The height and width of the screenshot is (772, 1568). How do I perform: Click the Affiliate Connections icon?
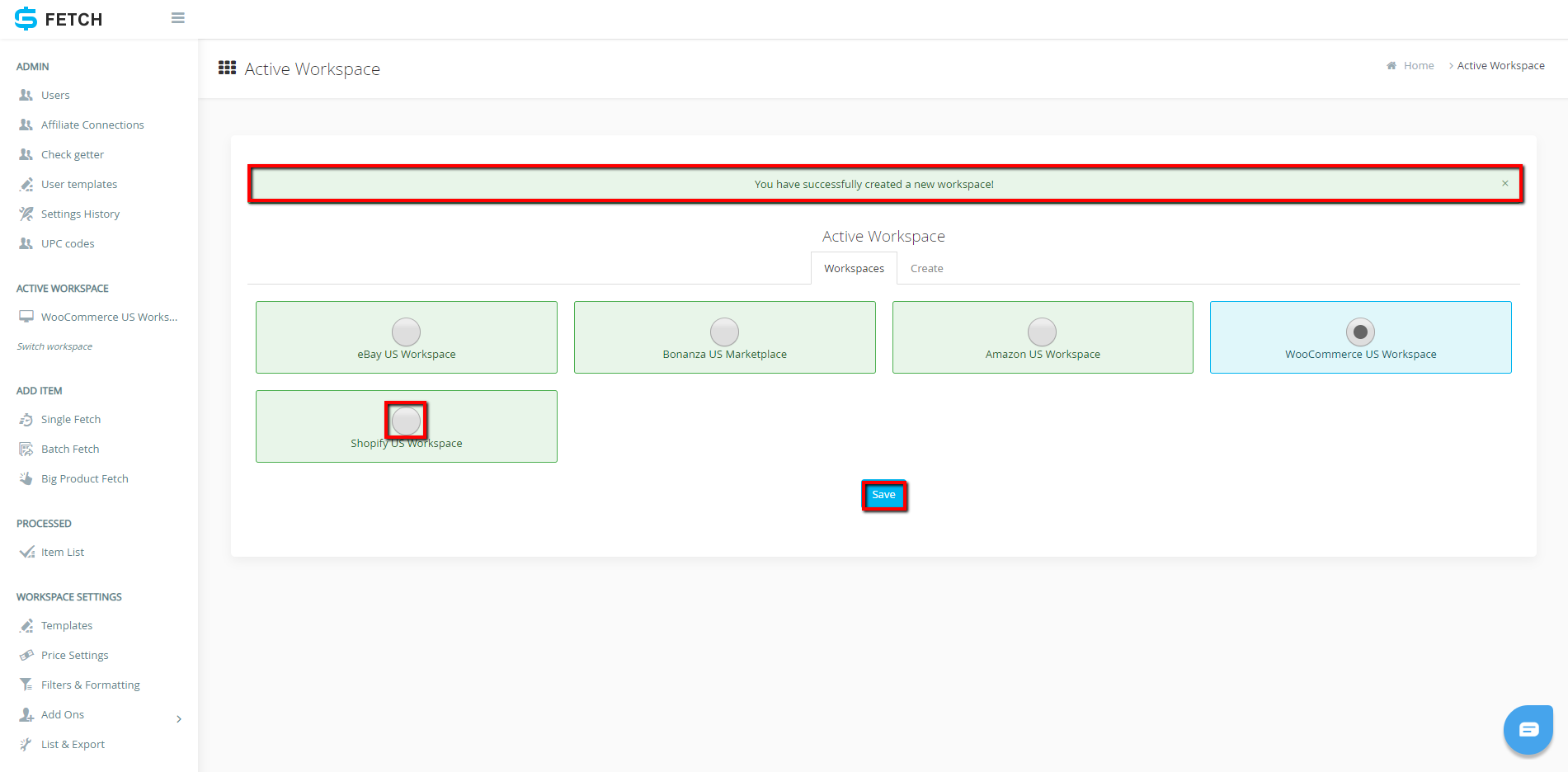tap(26, 125)
